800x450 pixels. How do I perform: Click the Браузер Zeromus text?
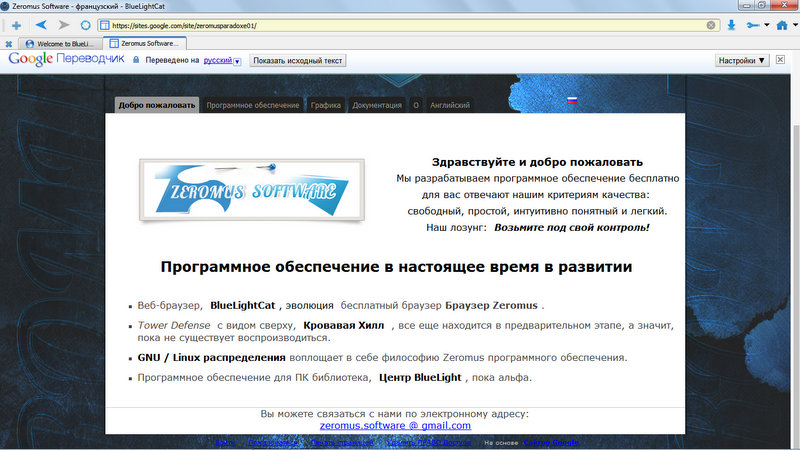(491, 306)
